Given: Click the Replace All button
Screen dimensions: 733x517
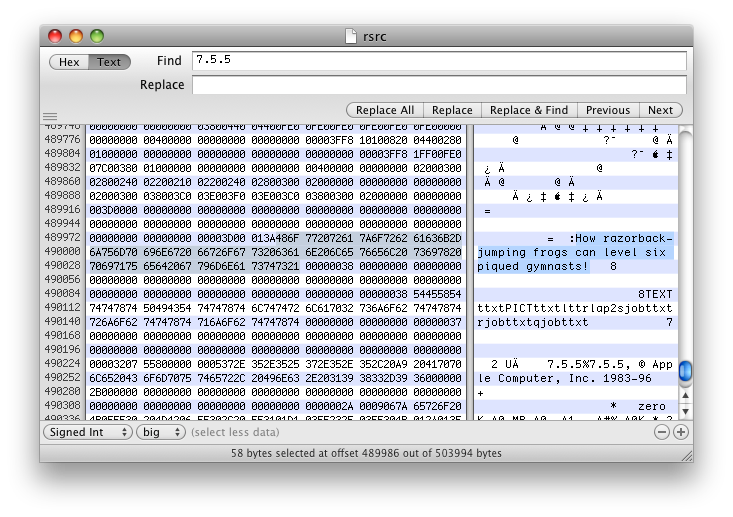Looking at the screenshot, I should (x=385, y=110).
